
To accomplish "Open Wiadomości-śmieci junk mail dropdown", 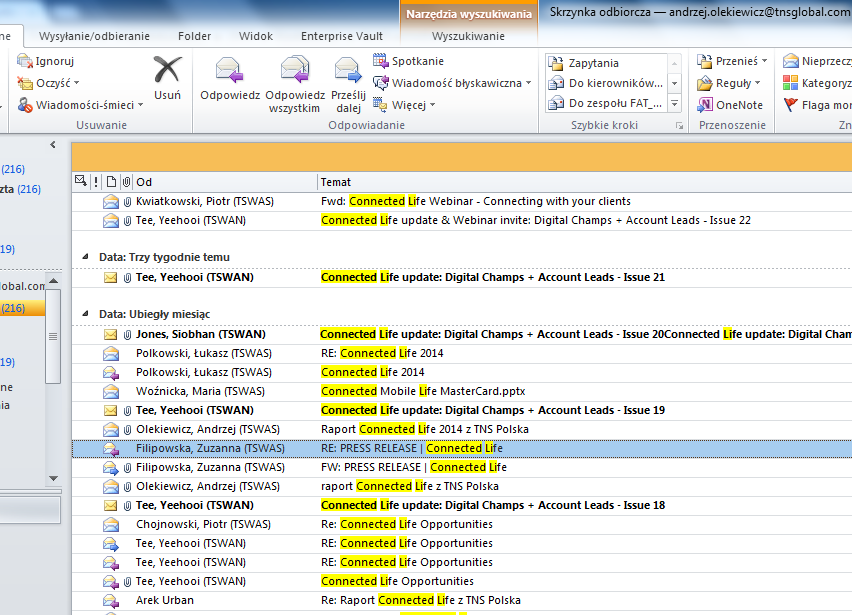I will pyautogui.click(x=80, y=105).
